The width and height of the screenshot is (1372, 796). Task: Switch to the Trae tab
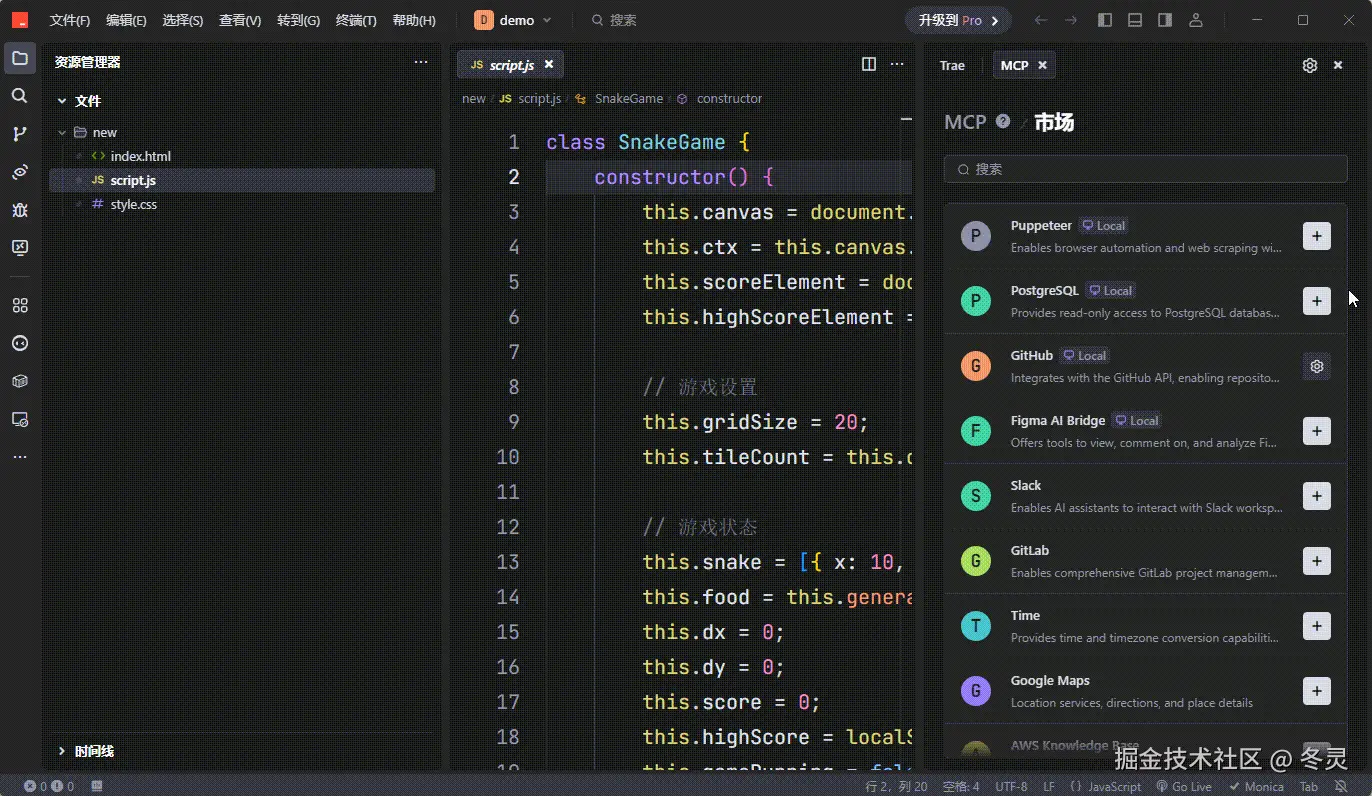952,65
